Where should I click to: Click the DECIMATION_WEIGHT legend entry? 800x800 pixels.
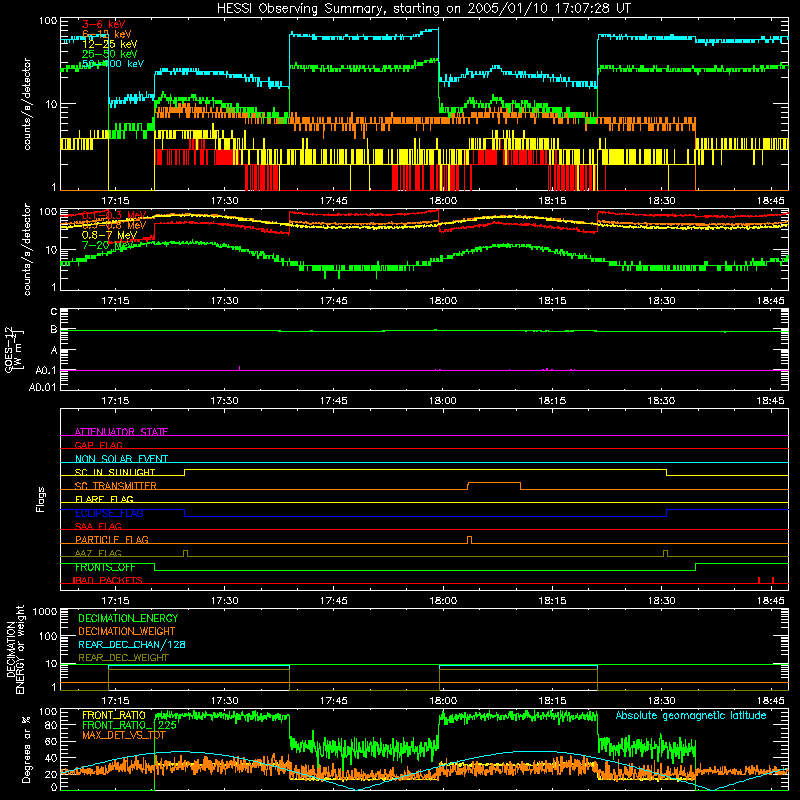127,631
